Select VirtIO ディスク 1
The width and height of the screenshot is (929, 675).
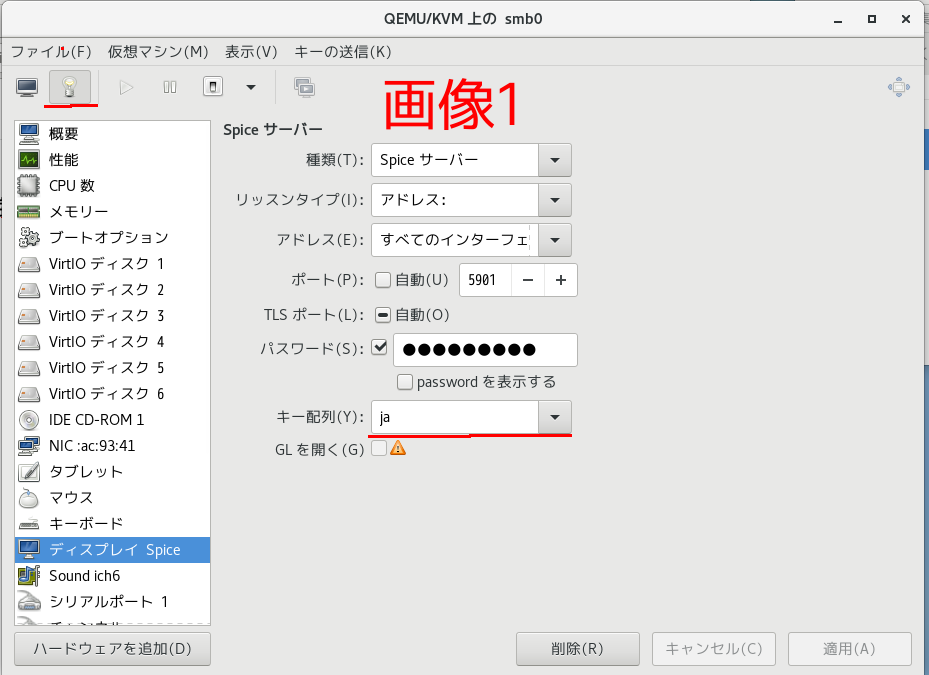click(x=113, y=264)
